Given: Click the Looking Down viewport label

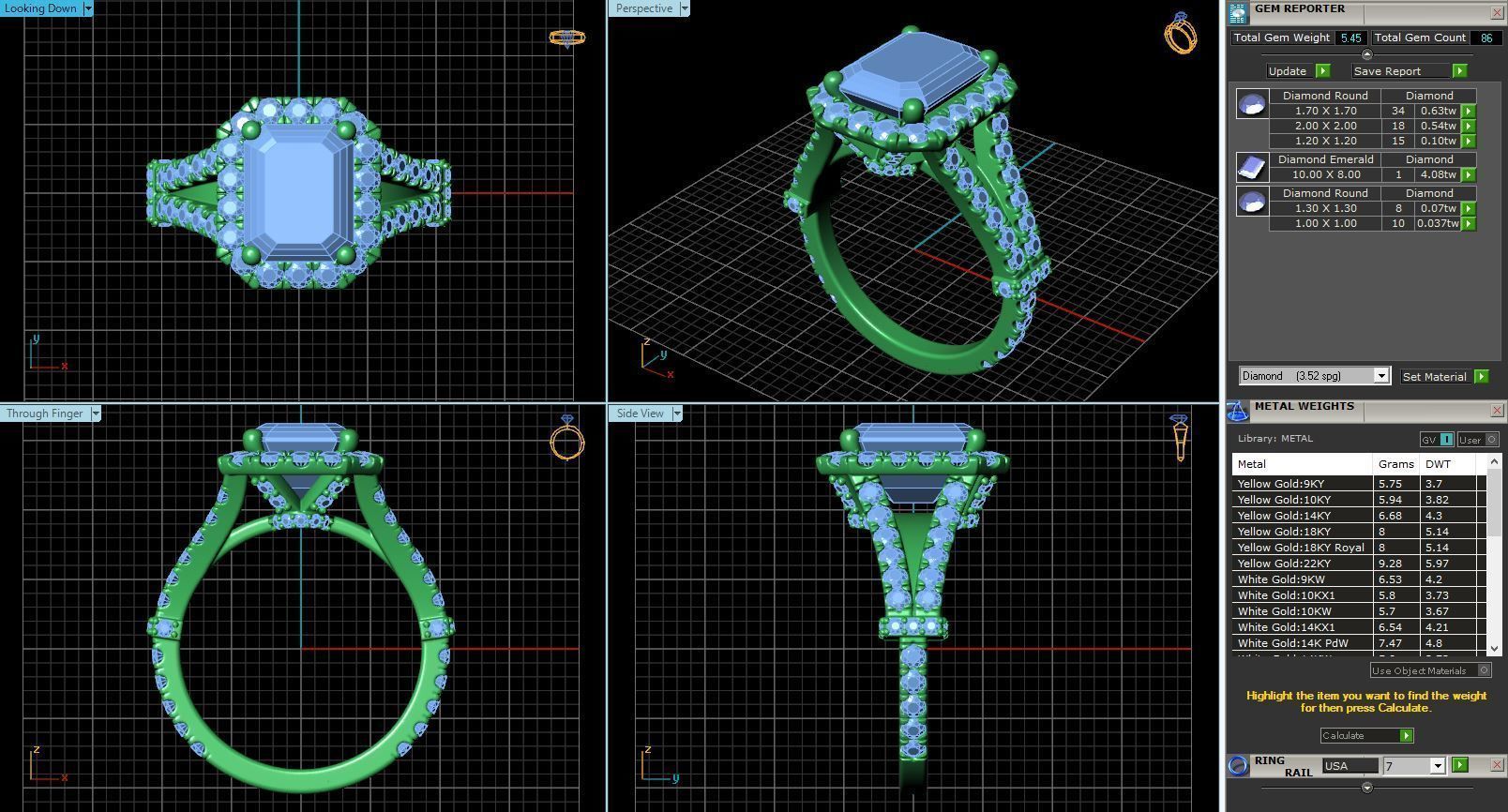Looking at the screenshot, I should coord(41,8).
